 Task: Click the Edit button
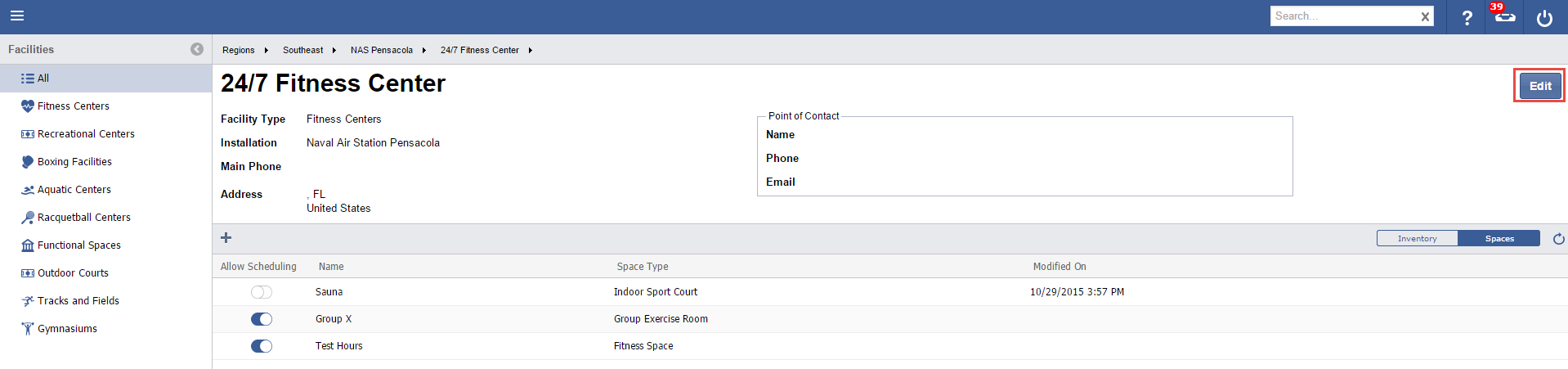click(x=1540, y=86)
